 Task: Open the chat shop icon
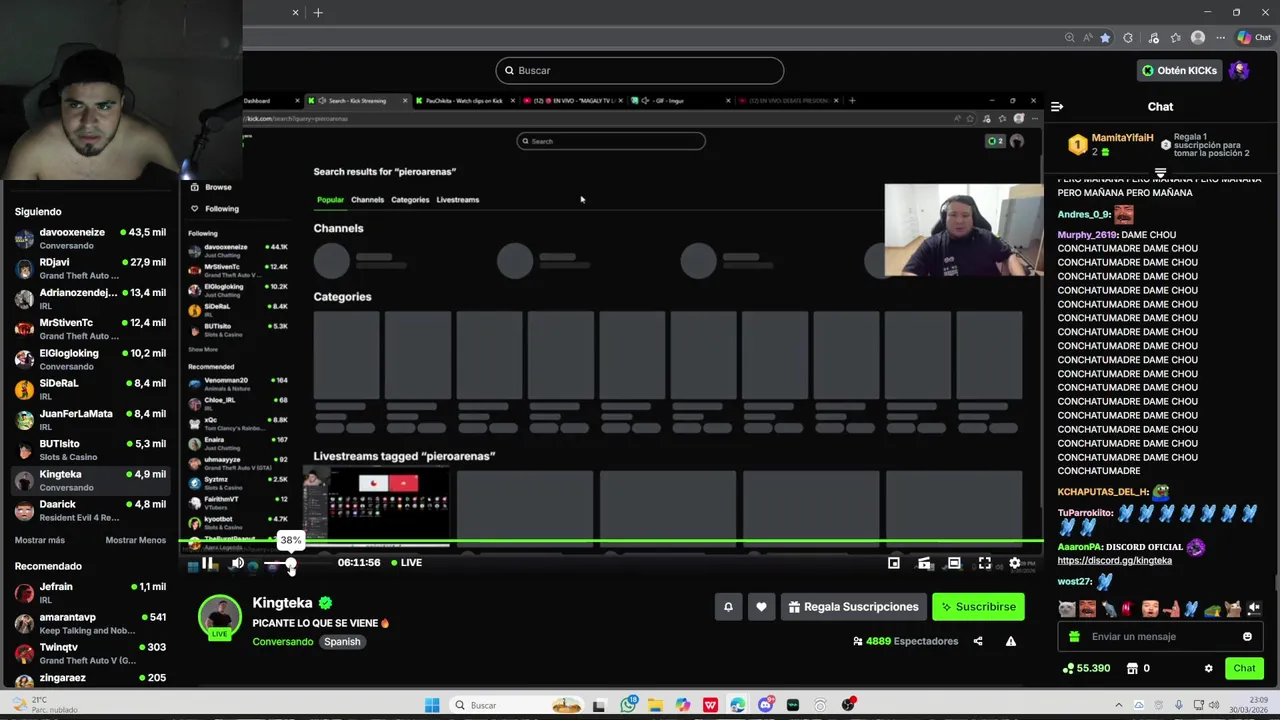[1132, 668]
